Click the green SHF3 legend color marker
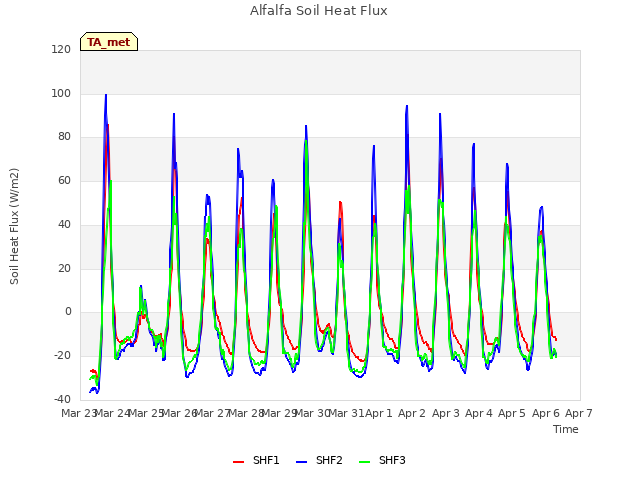Viewport: 640px width, 480px height. [364, 462]
